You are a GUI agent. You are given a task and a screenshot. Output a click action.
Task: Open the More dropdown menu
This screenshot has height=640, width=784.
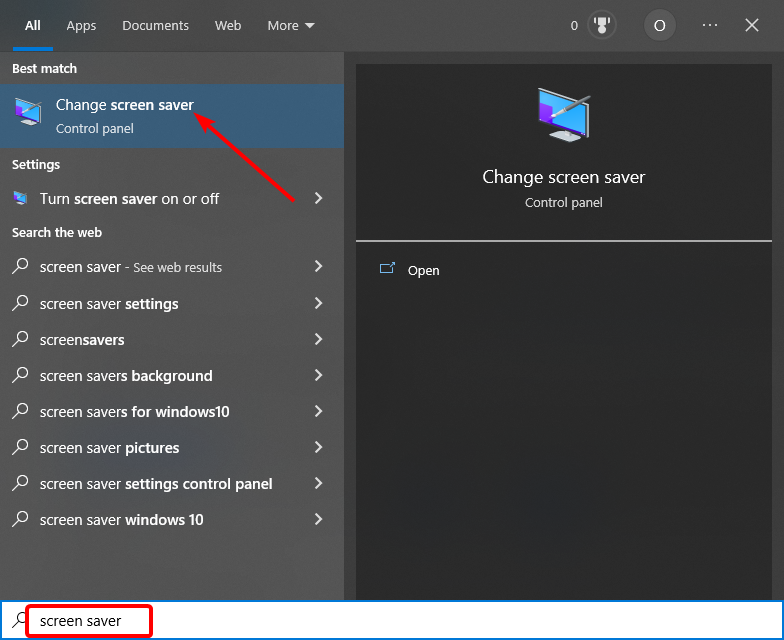pyautogui.click(x=291, y=26)
